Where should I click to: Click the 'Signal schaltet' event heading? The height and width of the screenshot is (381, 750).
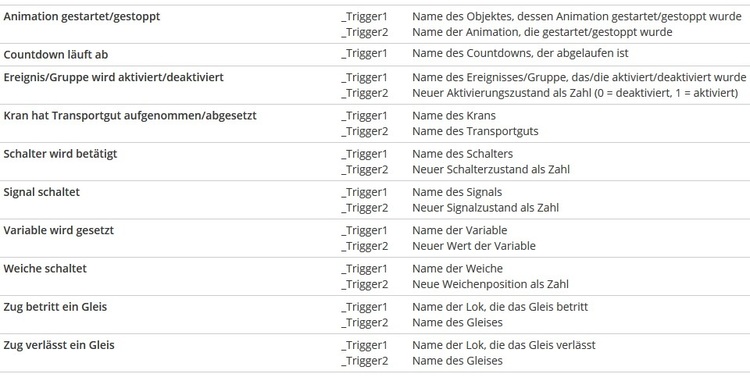coord(42,192)
